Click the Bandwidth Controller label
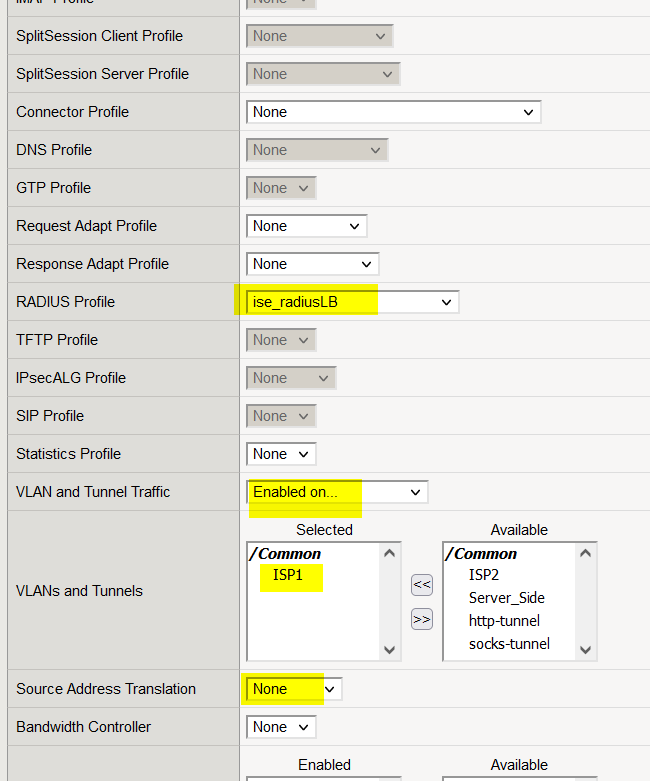The image size is (650, 781). [83, 727]
